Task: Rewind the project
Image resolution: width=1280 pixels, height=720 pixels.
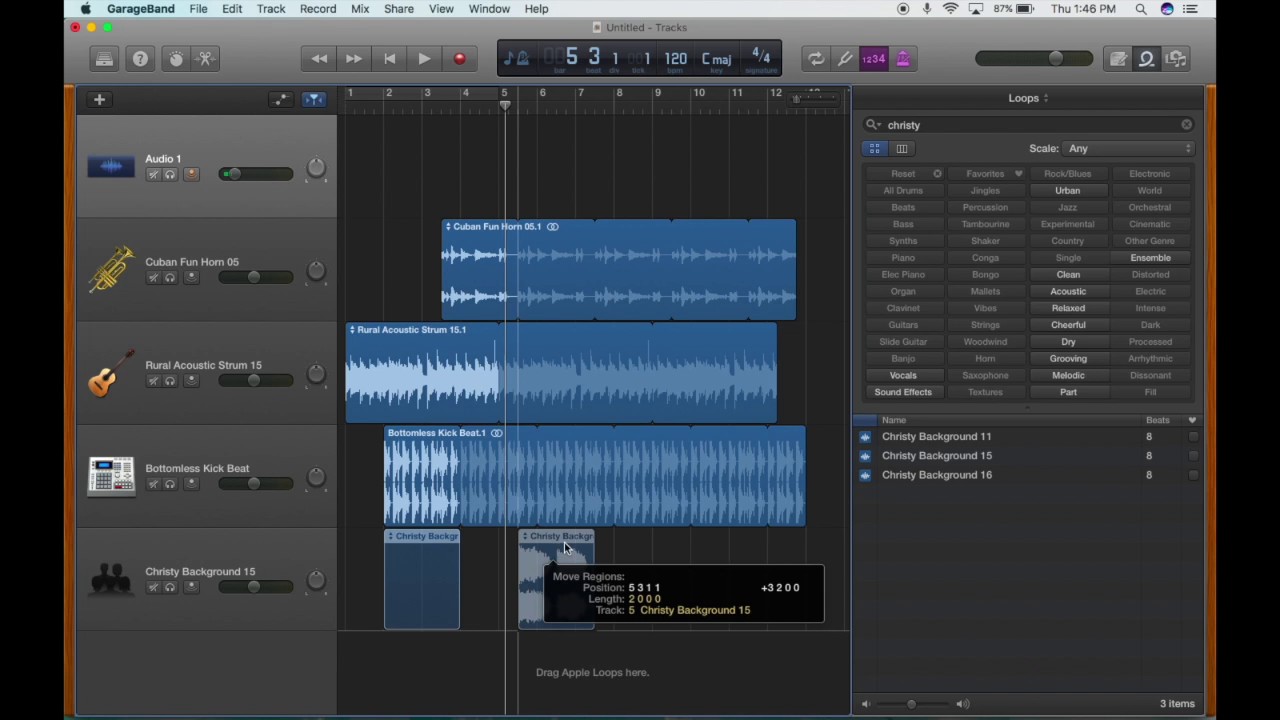Action: pyautogui.click(x=319, y=59)
